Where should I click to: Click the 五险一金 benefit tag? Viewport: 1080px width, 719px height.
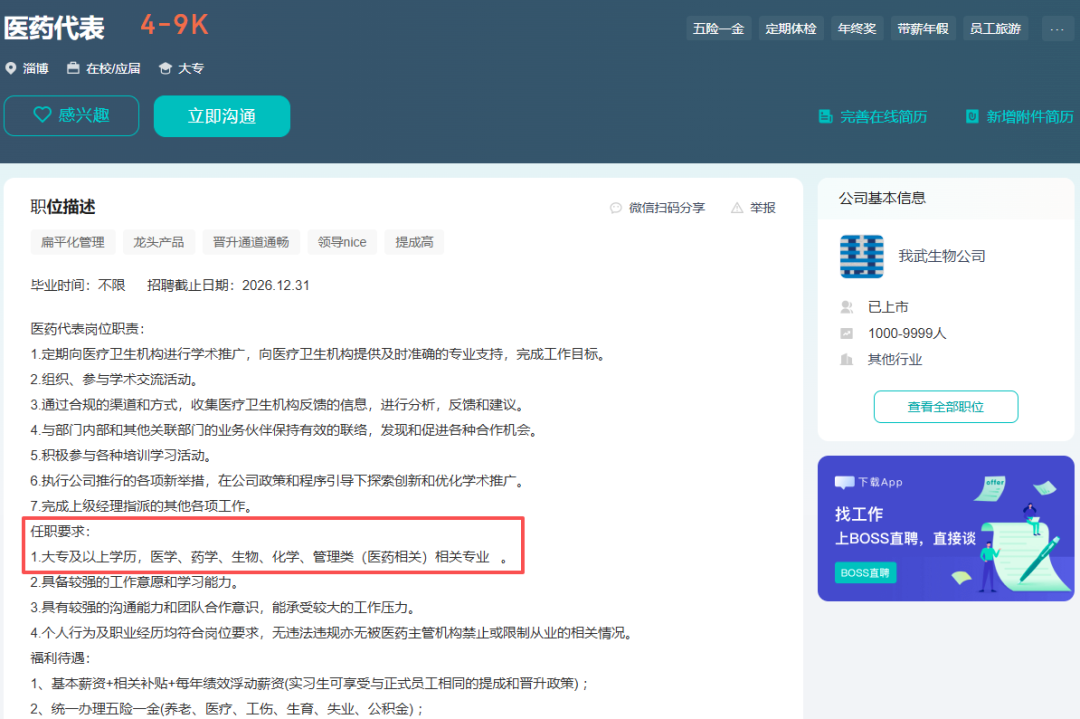click(x=718, y=29)
